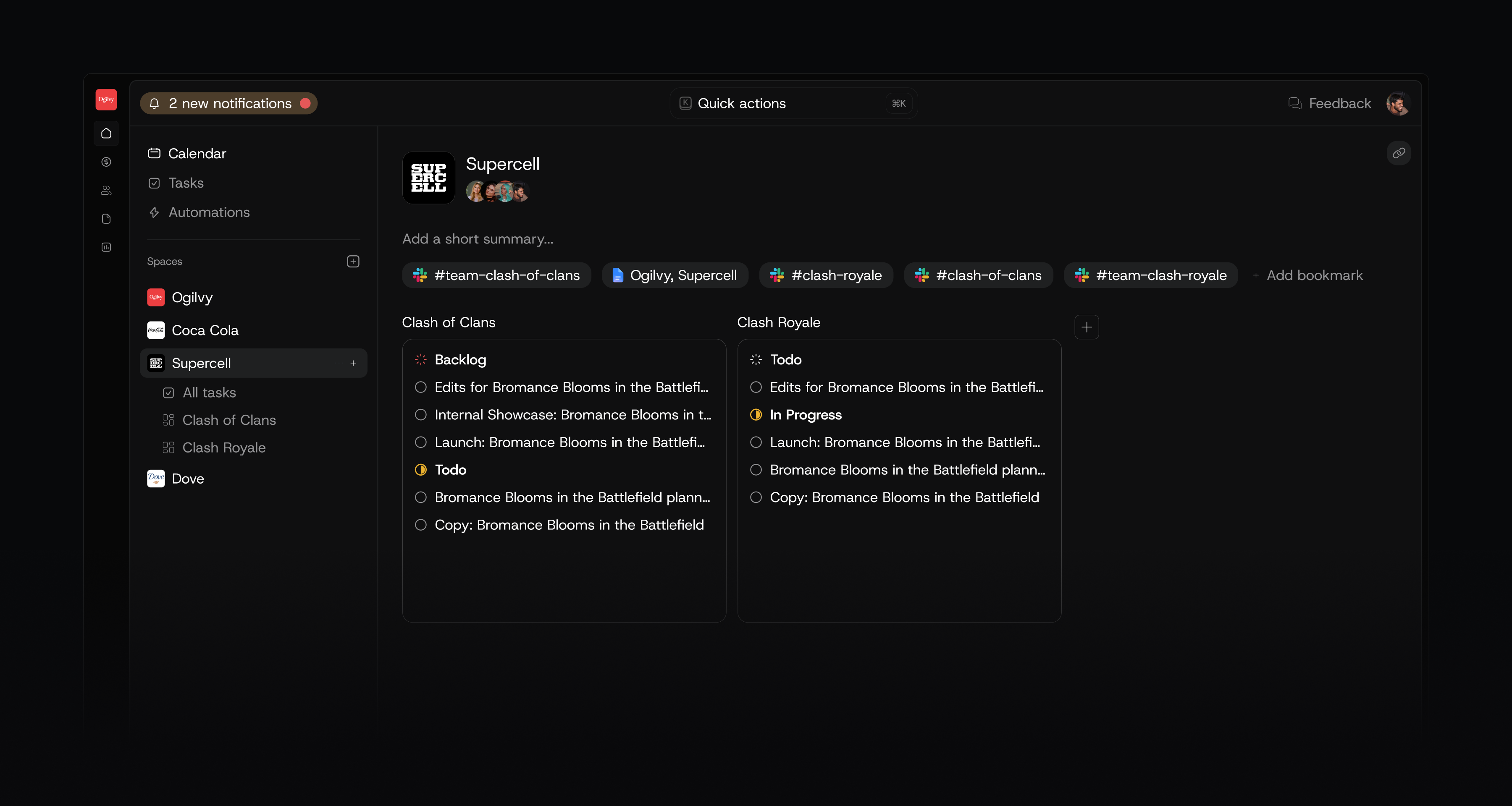Check off Launch task in Clash Royale

pyautogui.click(x=756, y=442)
